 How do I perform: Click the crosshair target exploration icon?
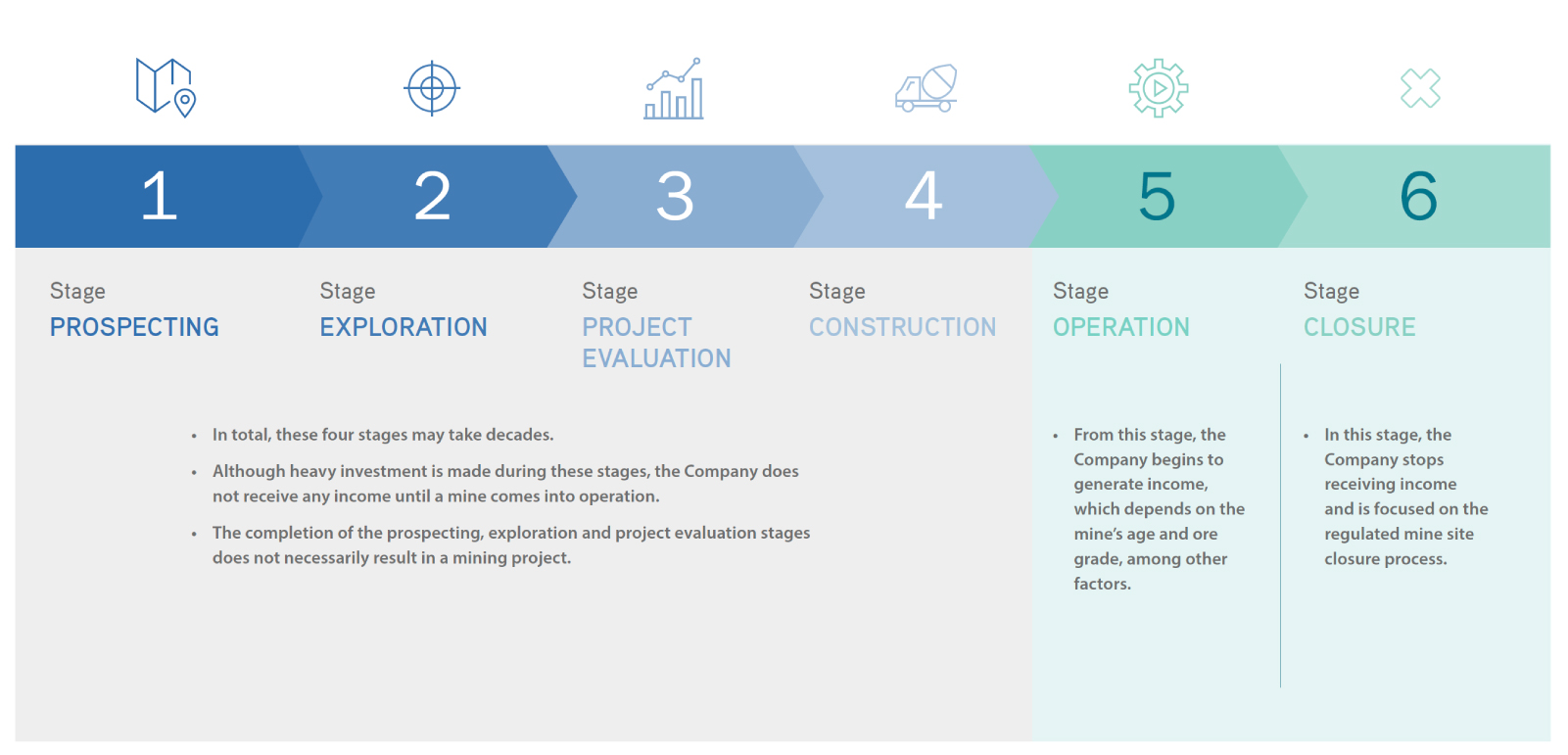point(432,89)
